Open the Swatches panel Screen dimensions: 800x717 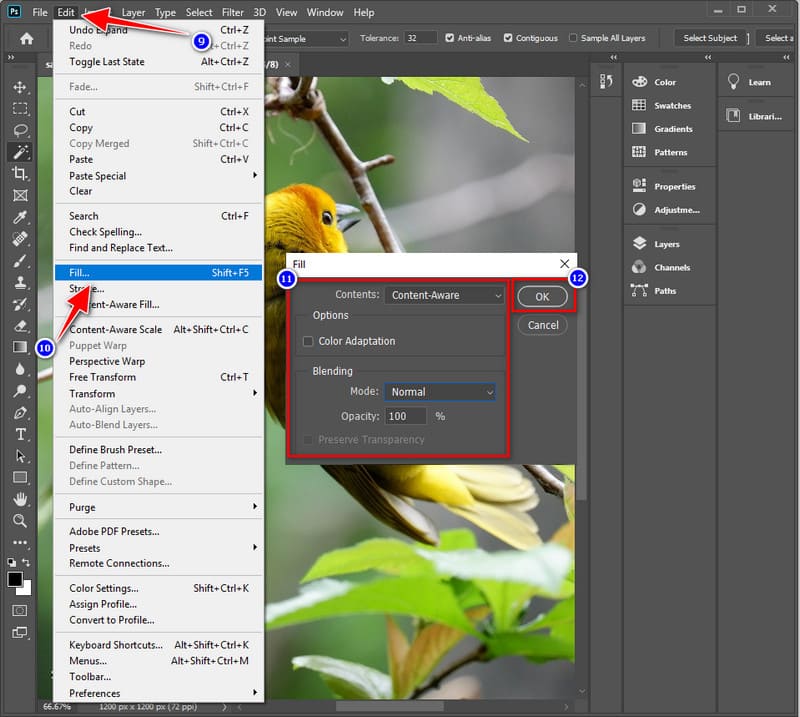[672, 106]
